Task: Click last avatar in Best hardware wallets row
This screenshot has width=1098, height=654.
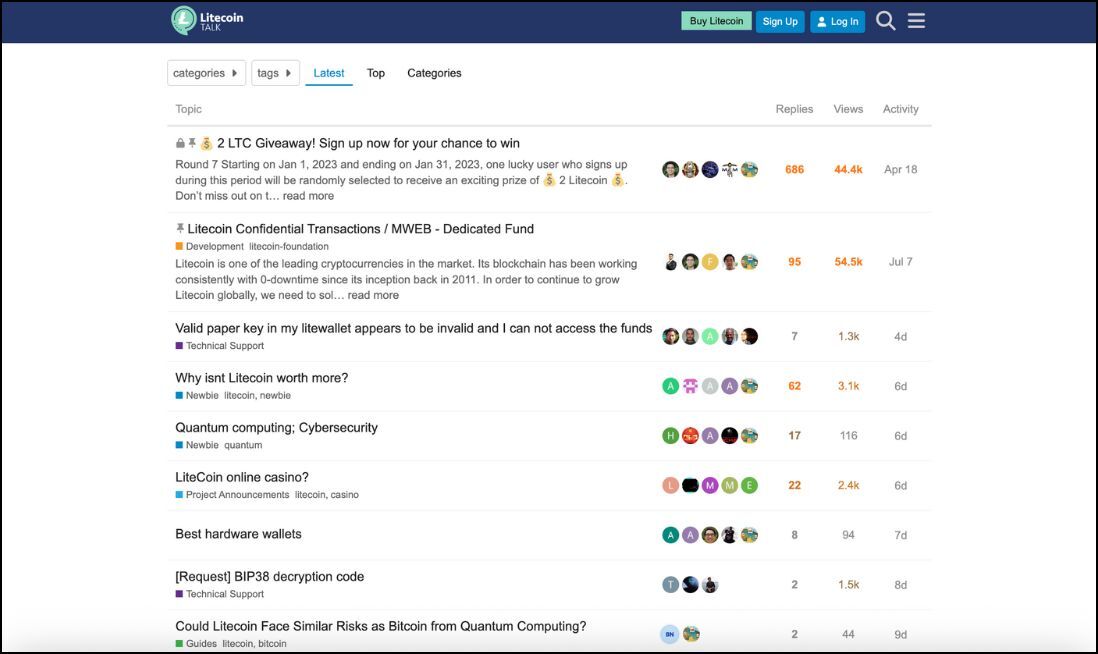Action: pos(749,535)
